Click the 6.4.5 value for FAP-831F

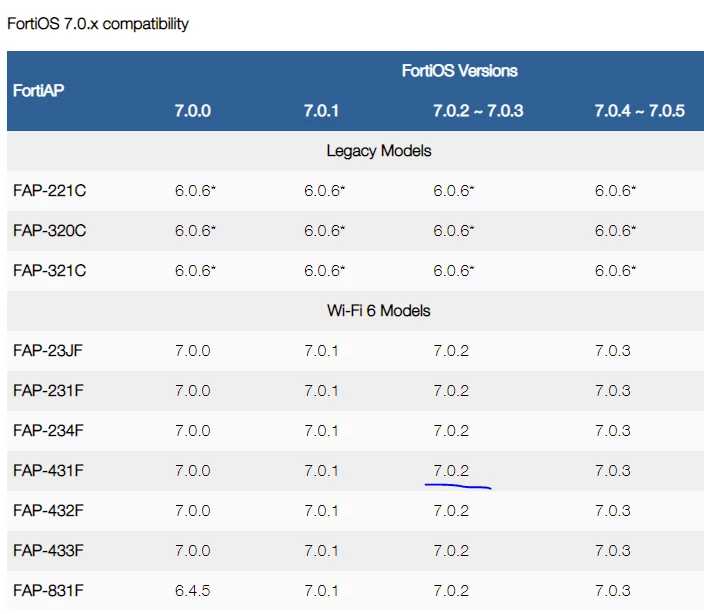point(193,591)
